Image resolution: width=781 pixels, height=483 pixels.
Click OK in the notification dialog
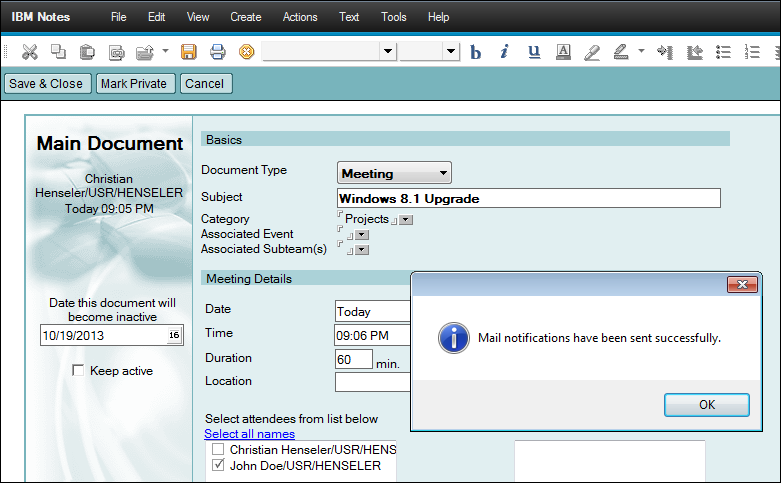tap(706, 405)
